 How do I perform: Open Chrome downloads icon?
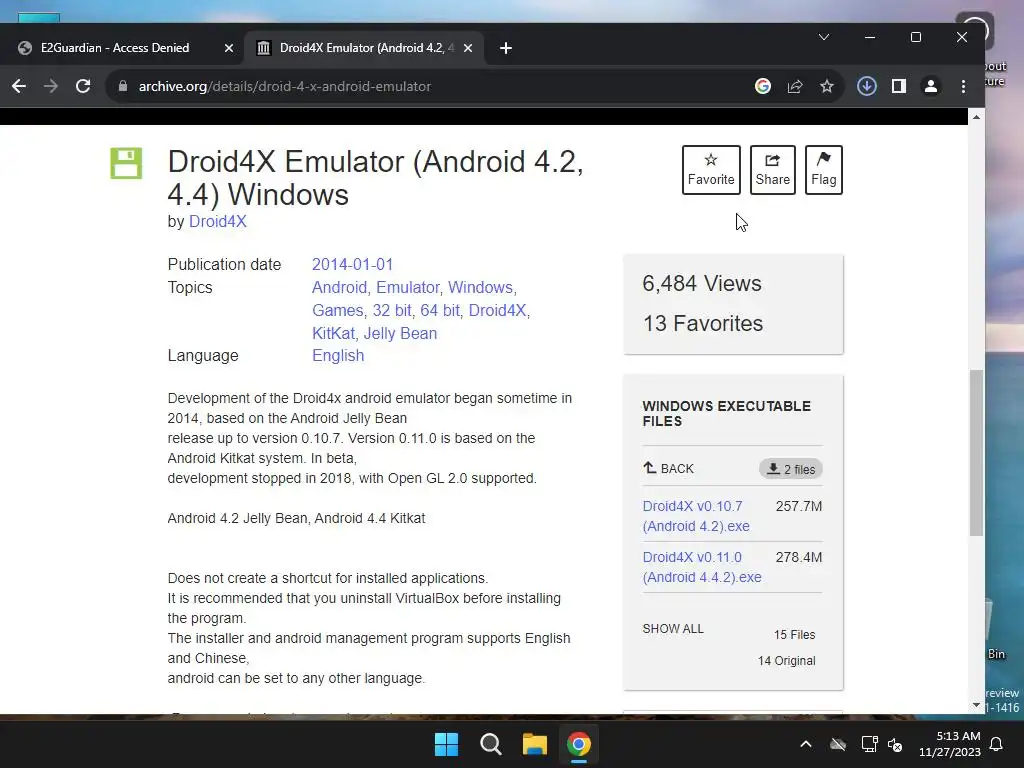(867, 86)
